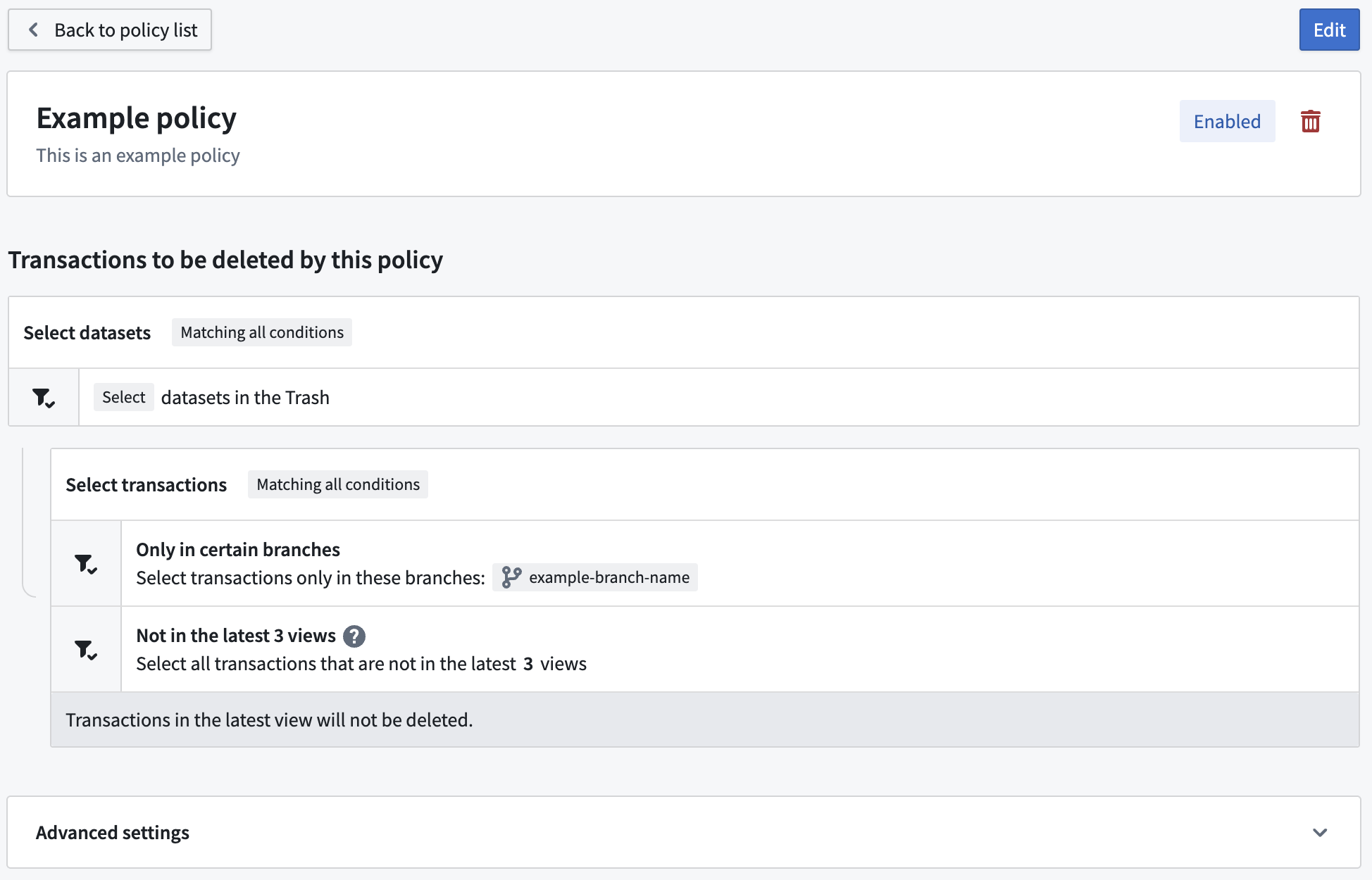Go back to policy list
The width and height of the screenshot is (1372, 880).
pyautogui.click(x=110, y=30)
